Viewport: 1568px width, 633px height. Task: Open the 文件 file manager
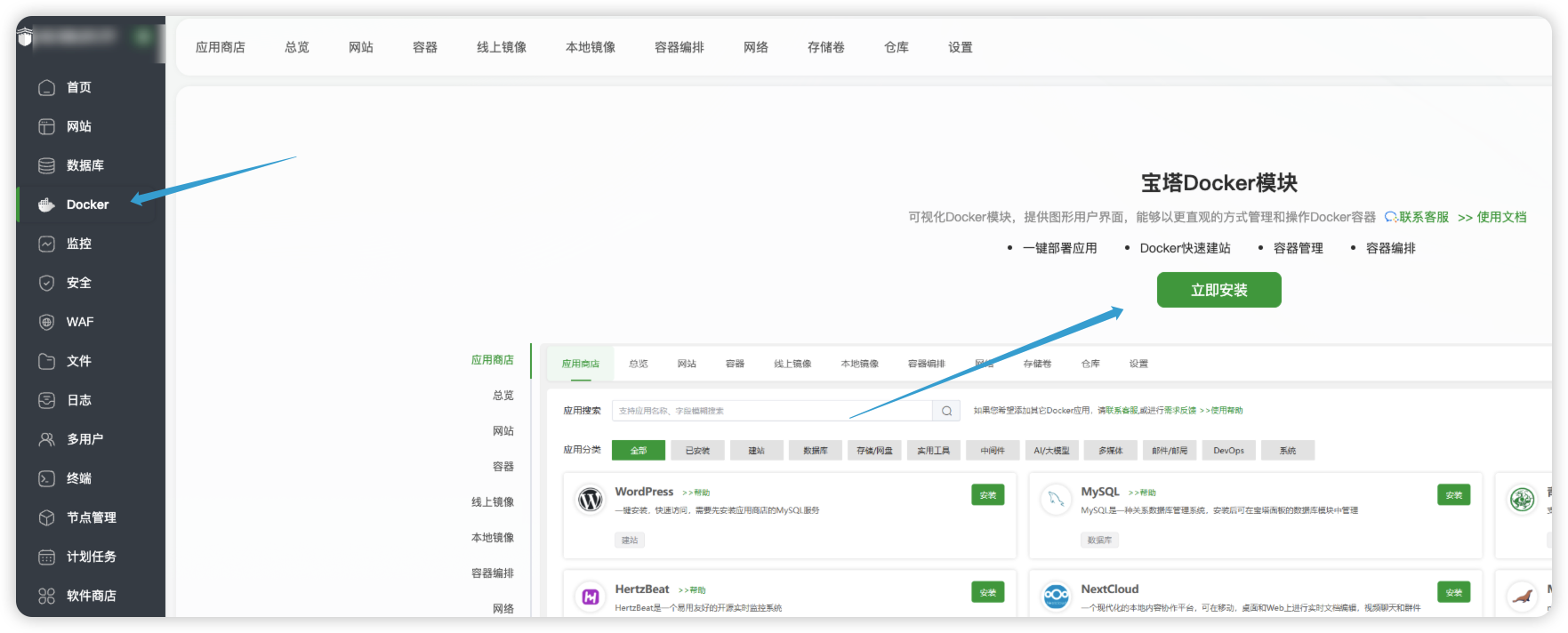(78, 361)
